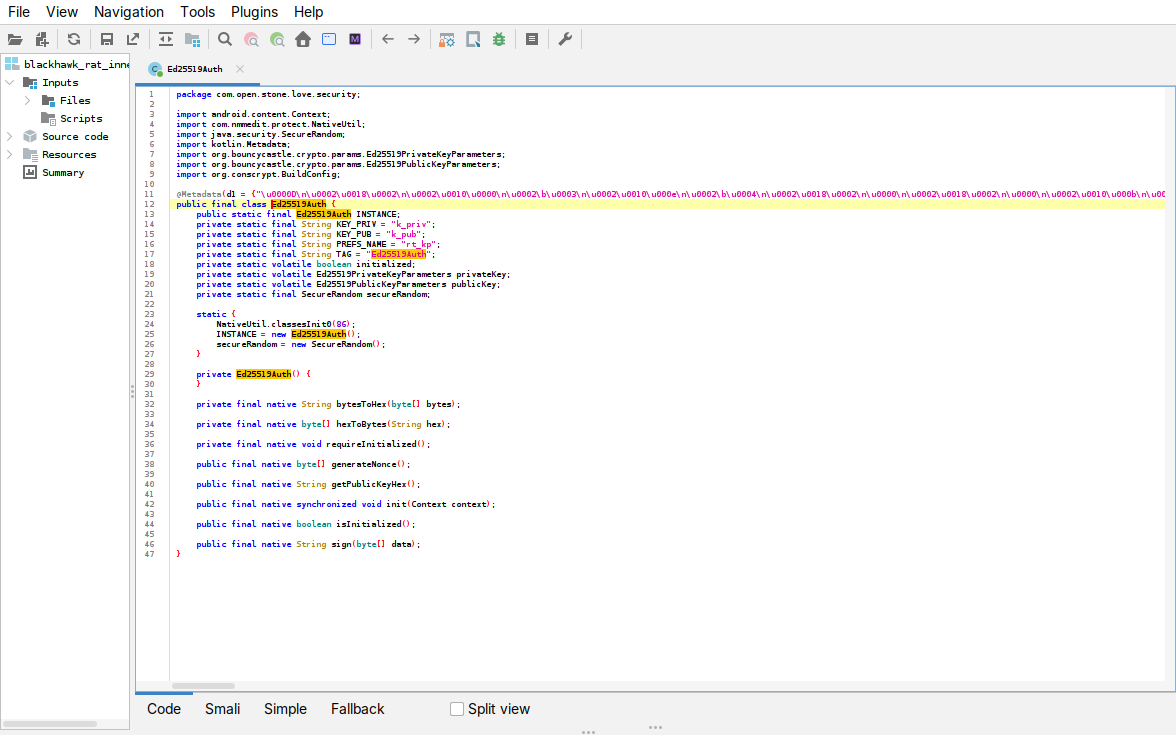The width and height of the screenshot is (1176, 735).
Task: Open the Help menu
Action: pos(308,12)
